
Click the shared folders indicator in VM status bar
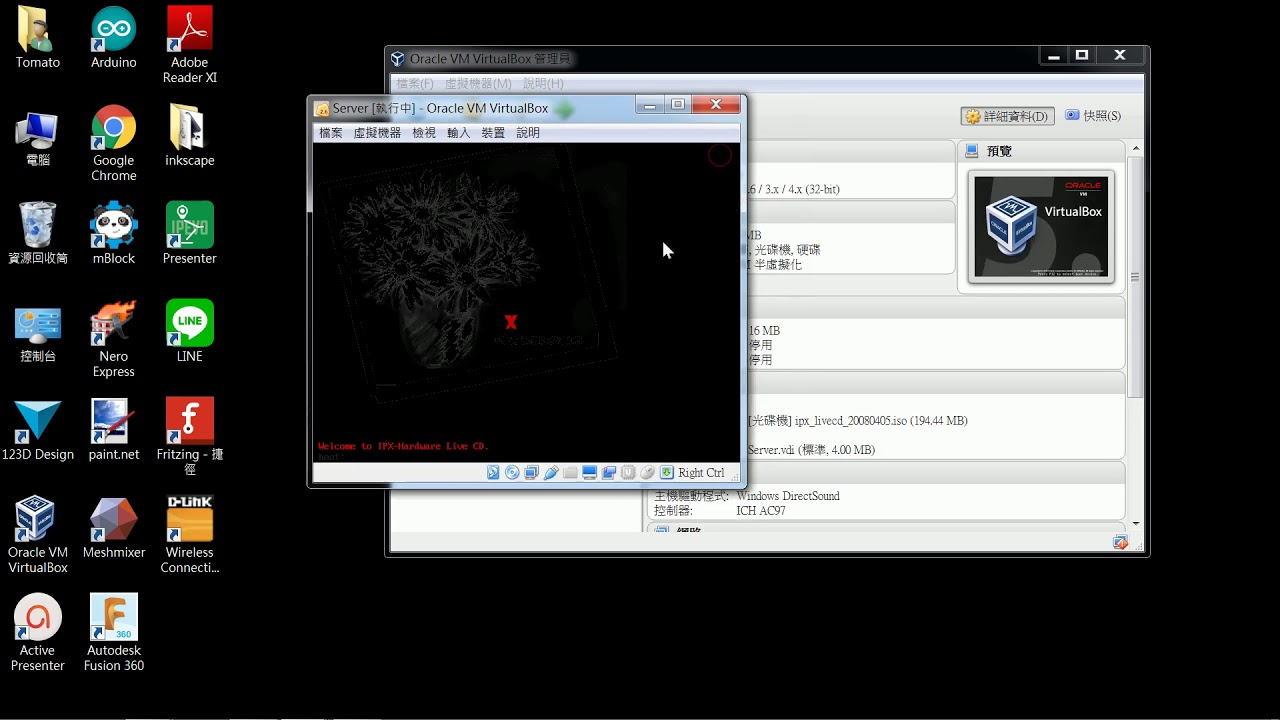pyautogui.click(x=570, y=472)
